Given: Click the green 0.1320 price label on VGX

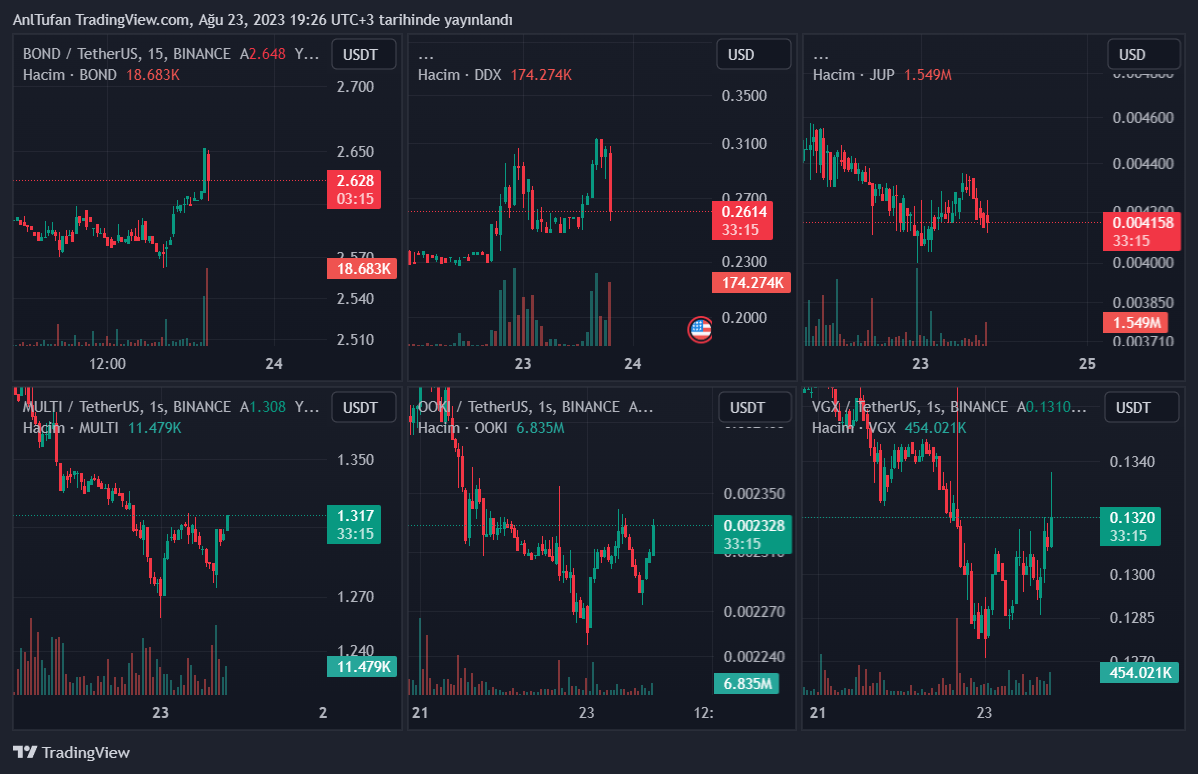Looking at the screenshot, I should click(x=1131, y=518).
